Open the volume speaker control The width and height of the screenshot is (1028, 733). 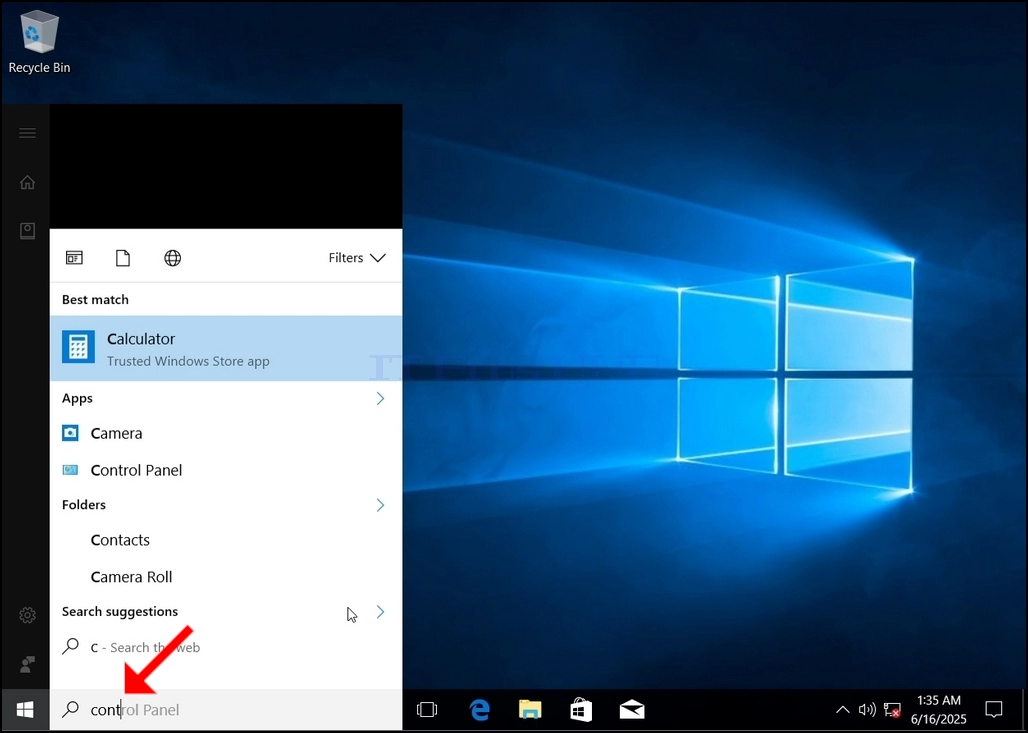(x=867, y=709)
